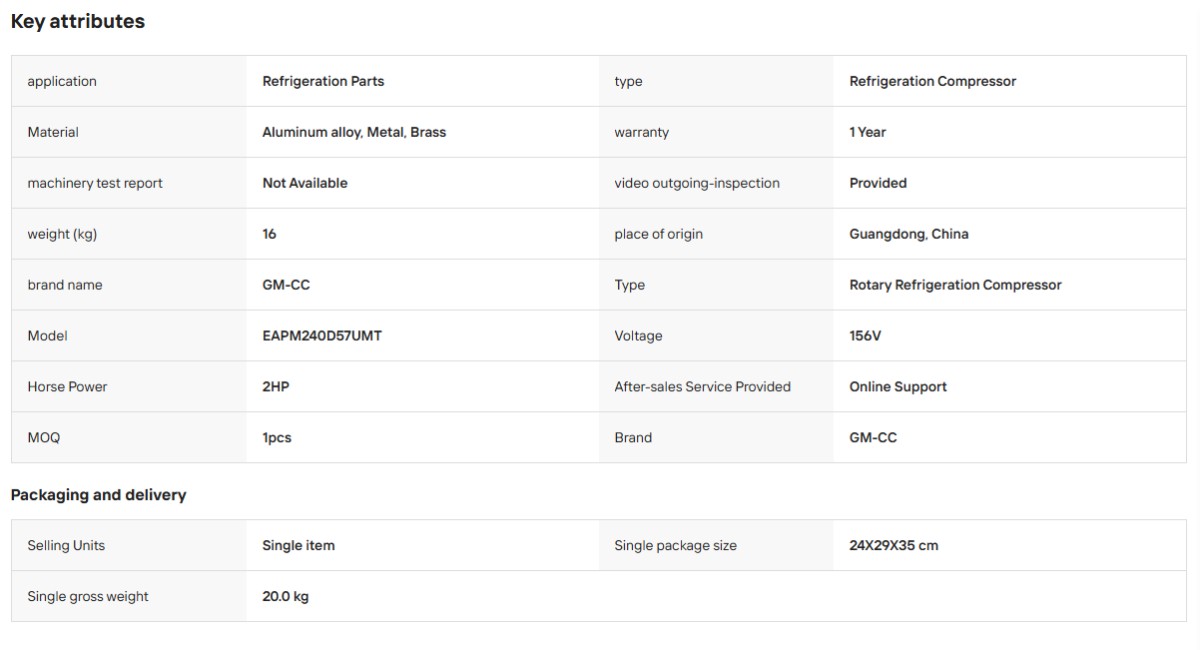
Task: Click the 156V voltage value
Action: [x=865, y=336]
